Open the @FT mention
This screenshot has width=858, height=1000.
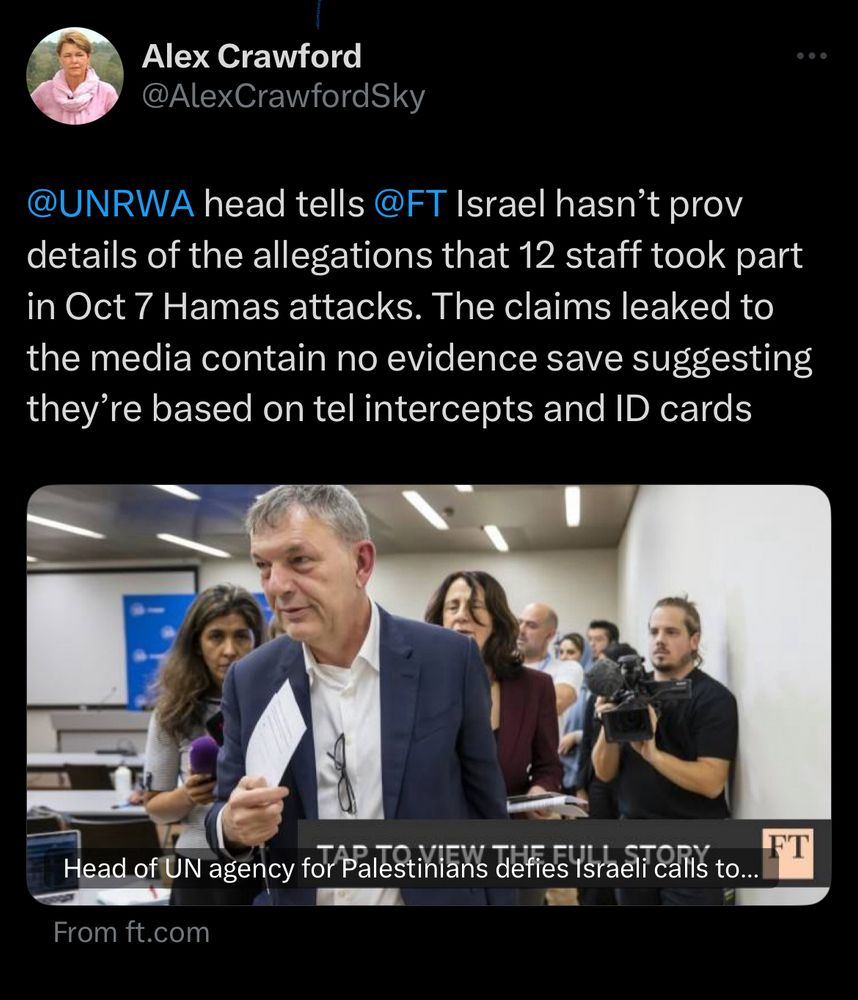pyautogui.click(x=410, y=204)
